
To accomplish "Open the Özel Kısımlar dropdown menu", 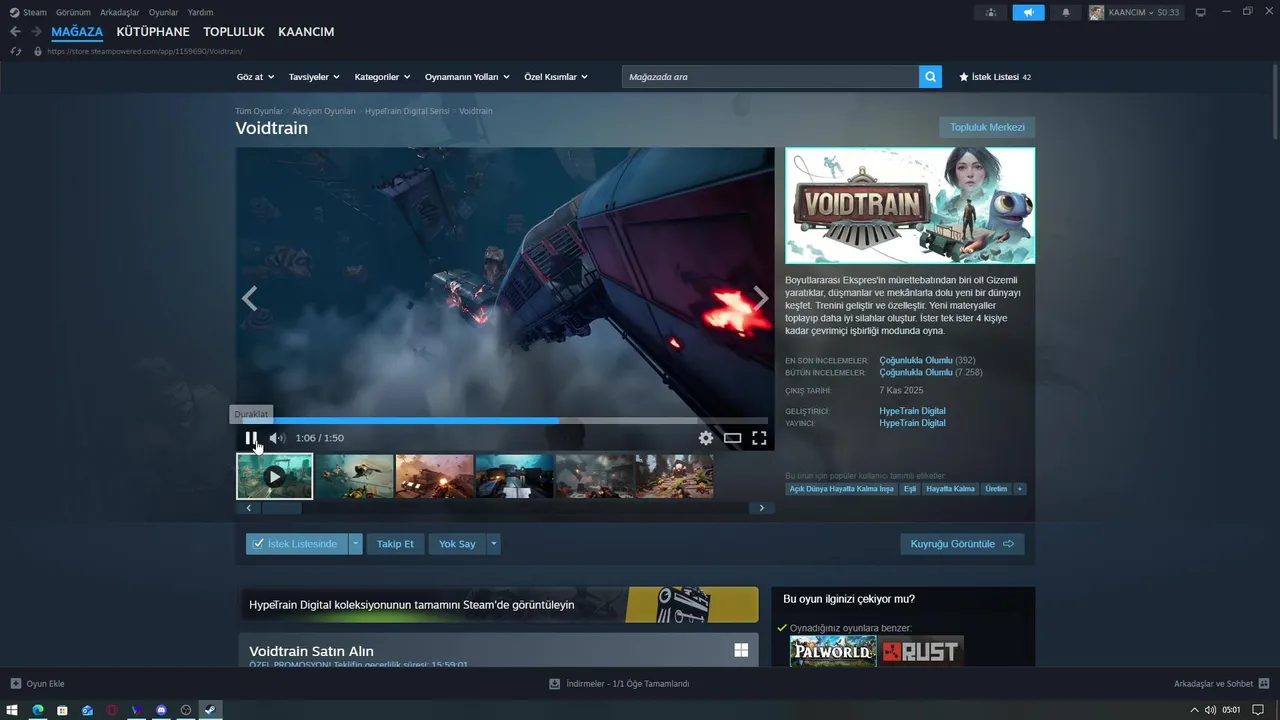I will coord(556,77).
